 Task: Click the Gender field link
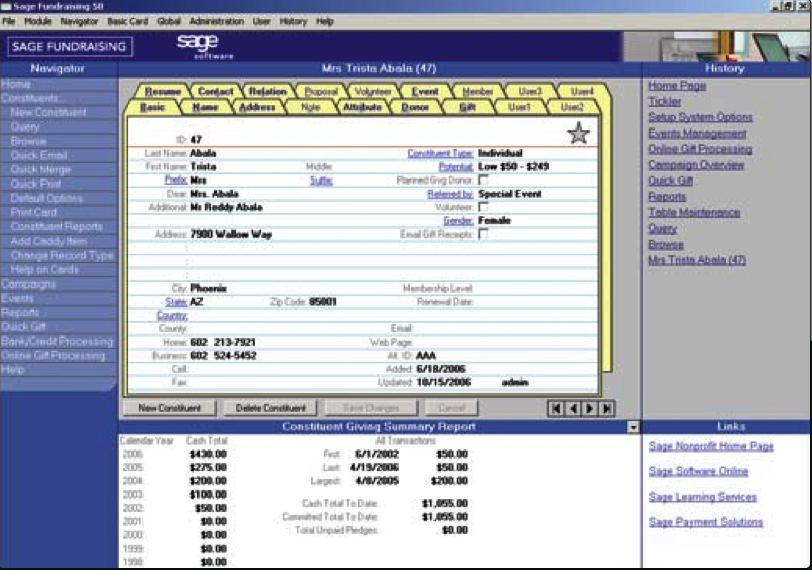(458, 221)
